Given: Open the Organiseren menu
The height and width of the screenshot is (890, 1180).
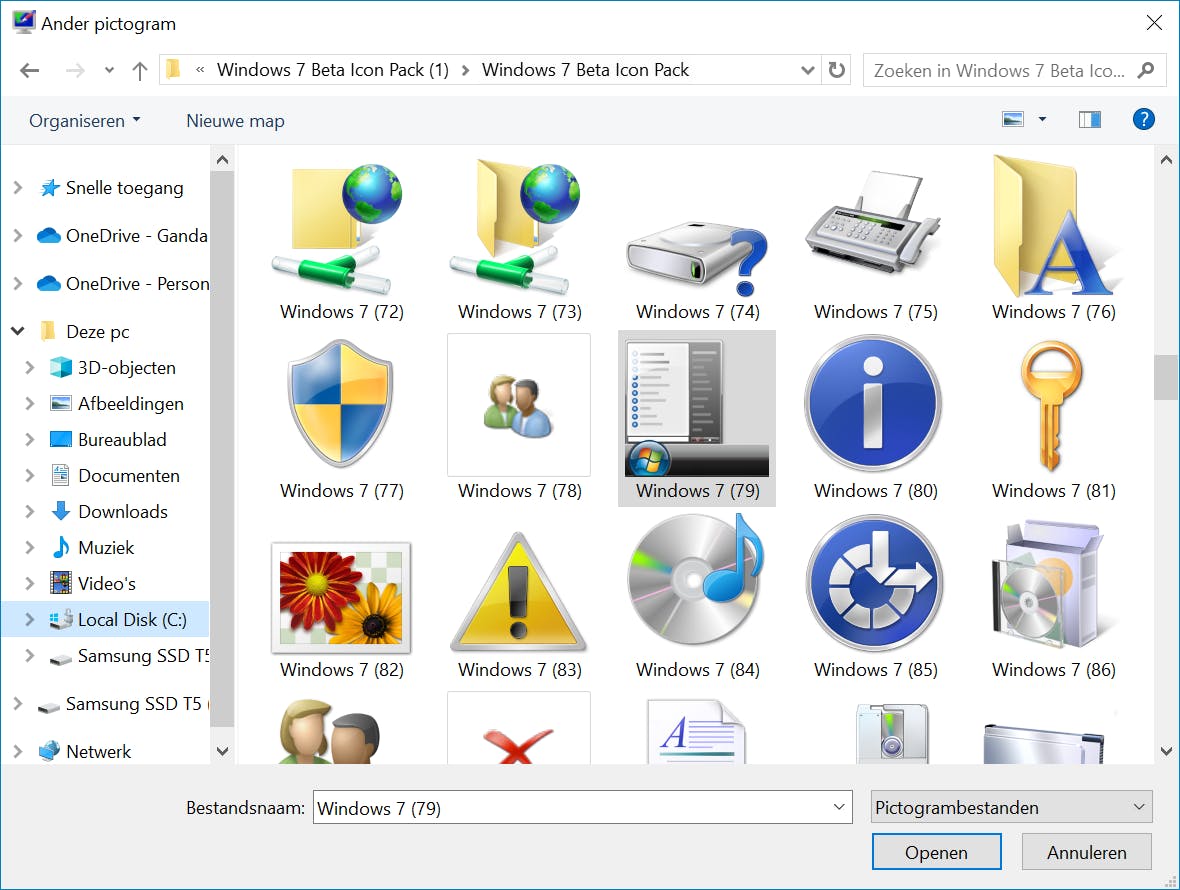Looking at the screenshot, I should tap(84, 120).
